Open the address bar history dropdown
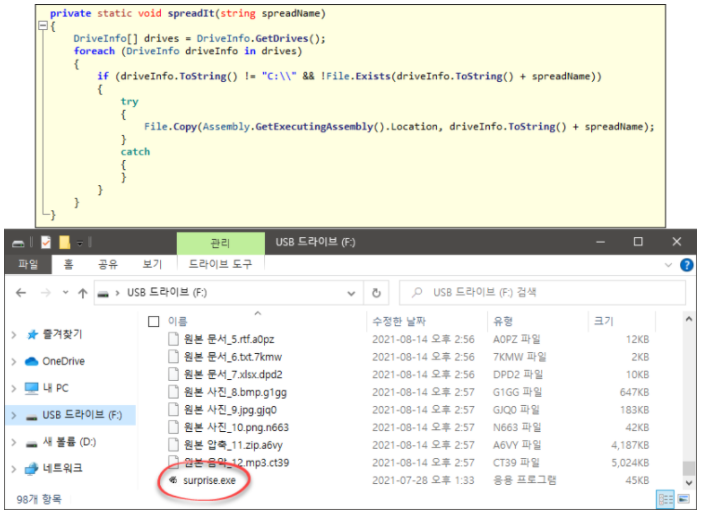 tap(351, 293)
